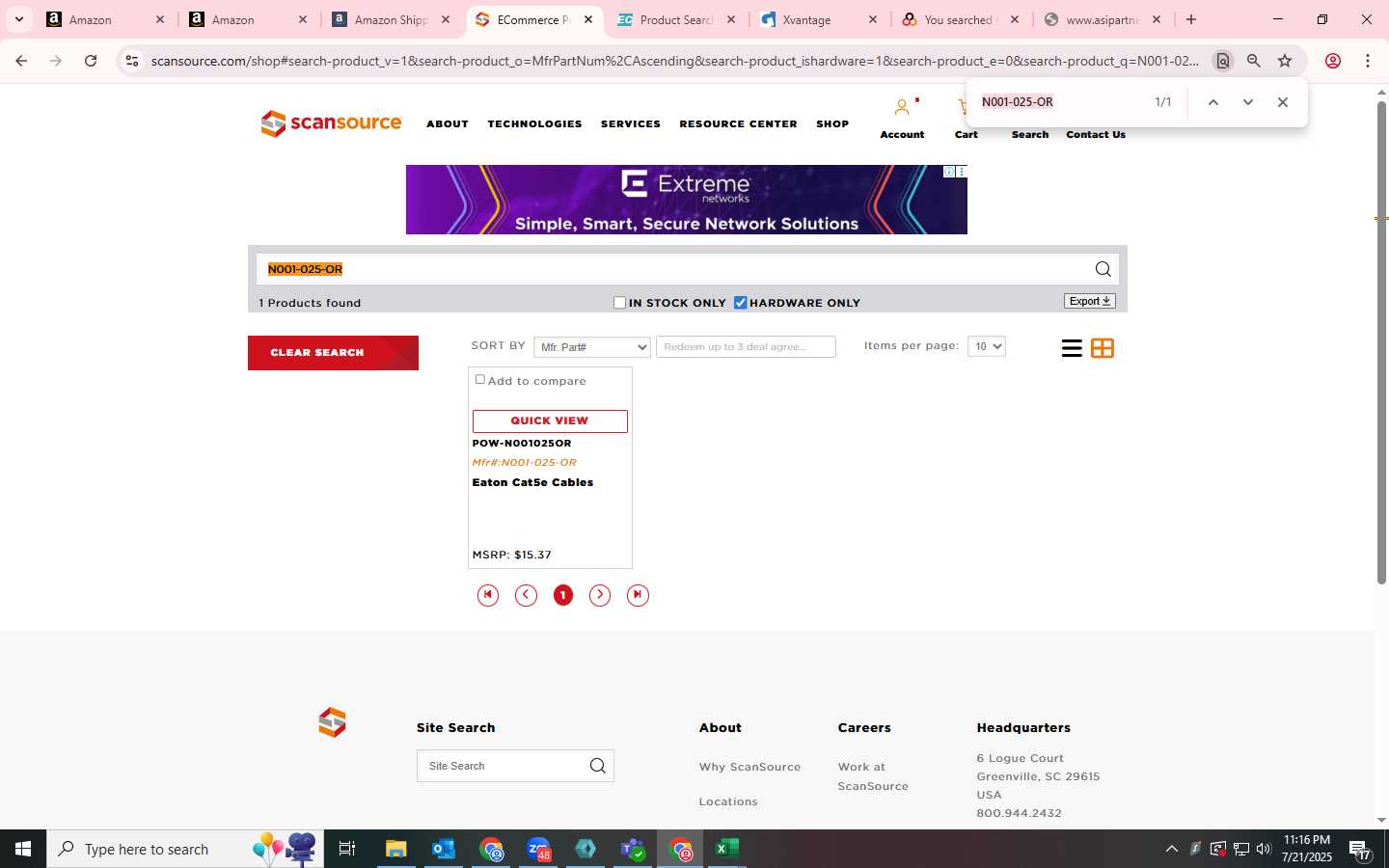Viewport: 1389px width, 868px height.
Task: Open RESOURCE CENTER menu
Action: click(738, 124)
